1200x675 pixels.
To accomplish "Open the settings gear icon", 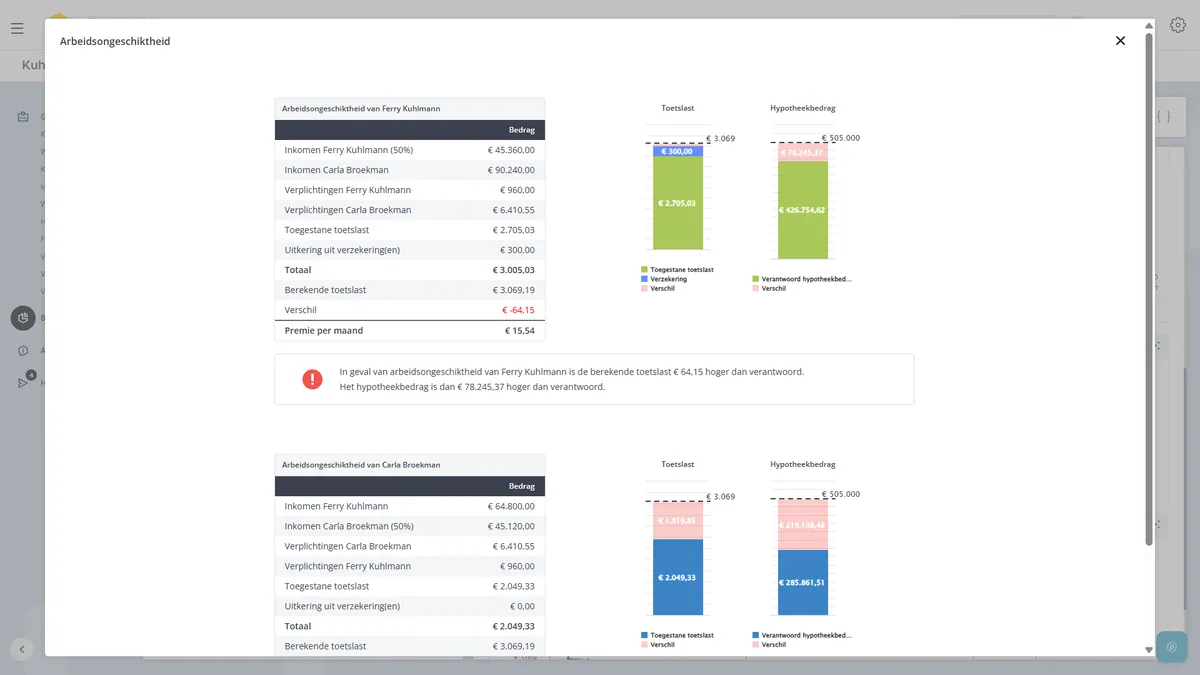I will point(1177,26).
